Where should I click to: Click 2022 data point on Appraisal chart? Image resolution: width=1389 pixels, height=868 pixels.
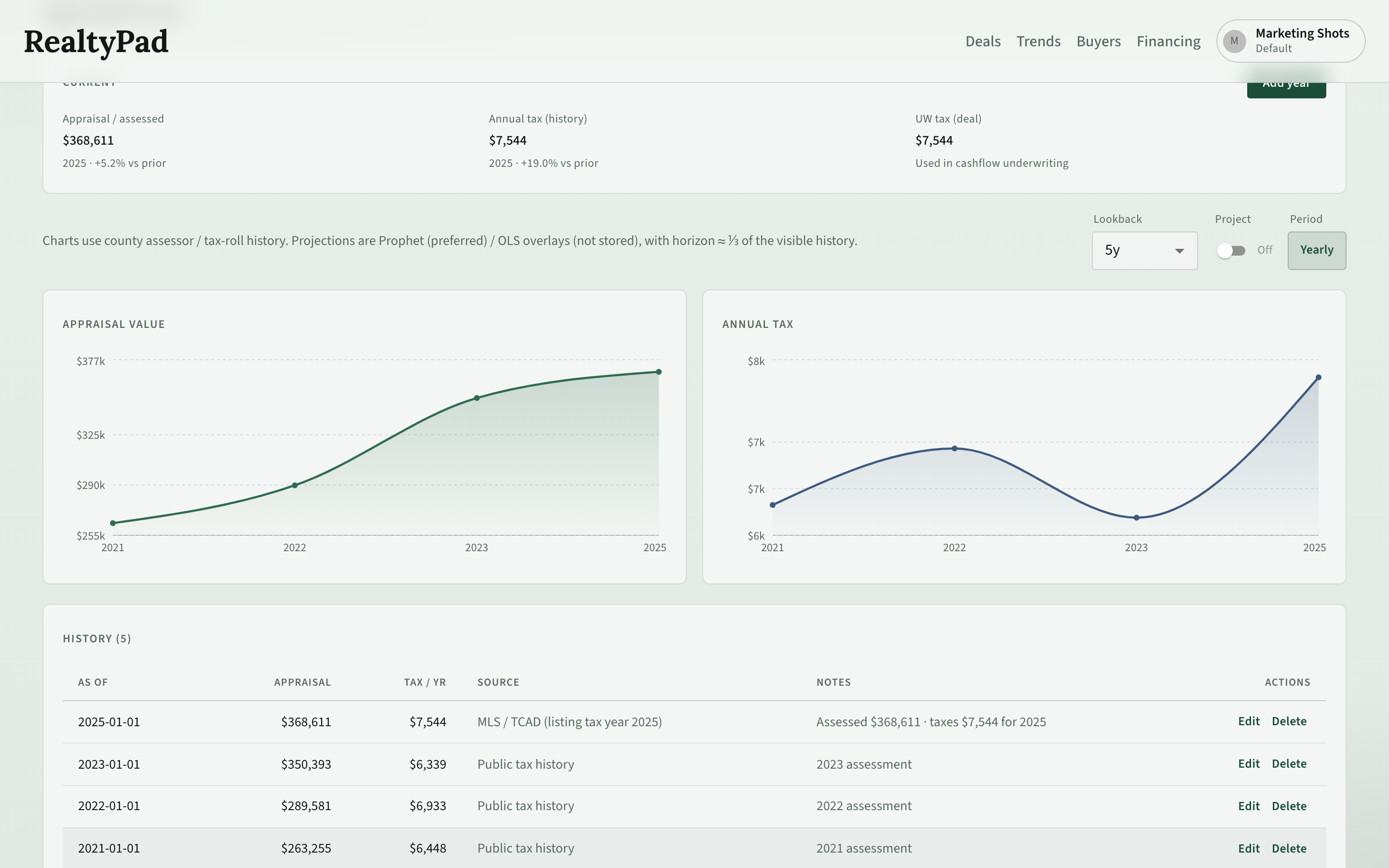click(x=295, y=486)
